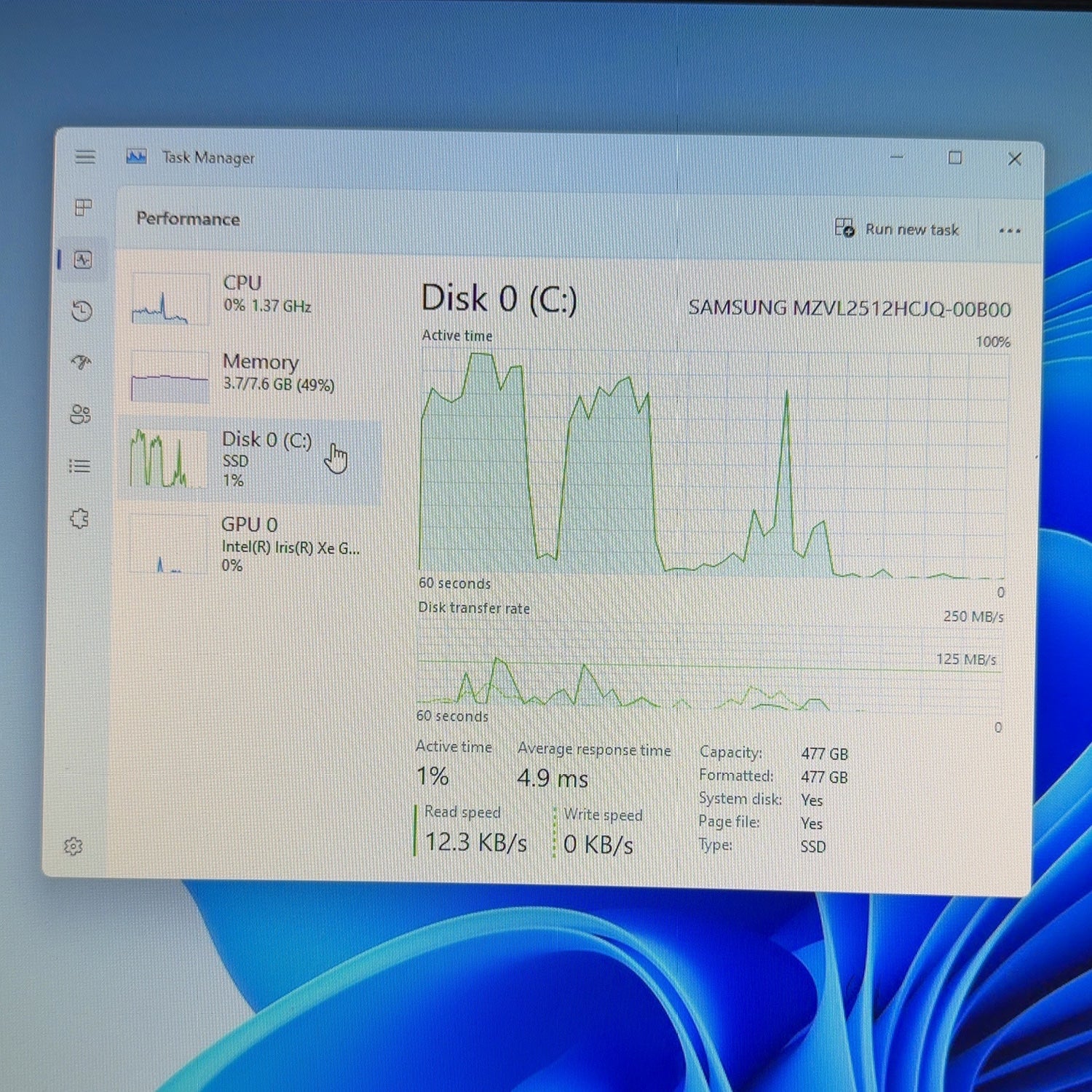This screenshot has height=1092, width=1092.
Task: Click the Active time disk graph
Action: click(712, 463)
